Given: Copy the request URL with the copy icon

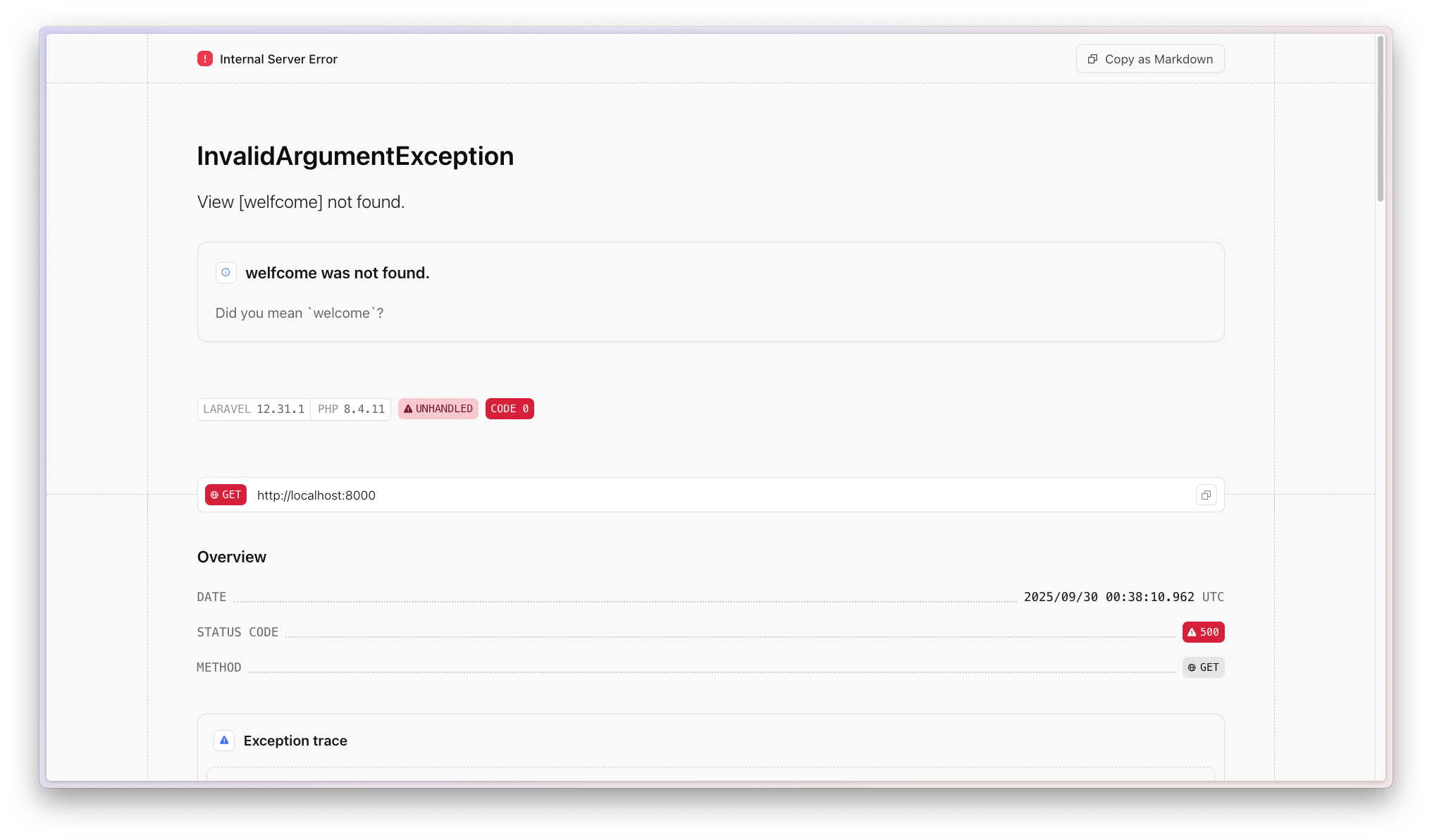Looking at the screenshot, I should point(1206,495).
